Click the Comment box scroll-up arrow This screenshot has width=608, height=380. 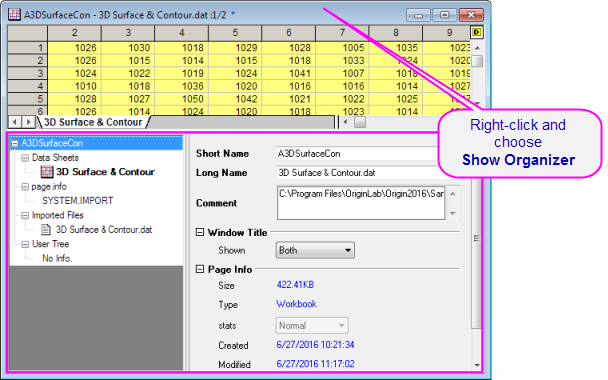pos(452,193)
